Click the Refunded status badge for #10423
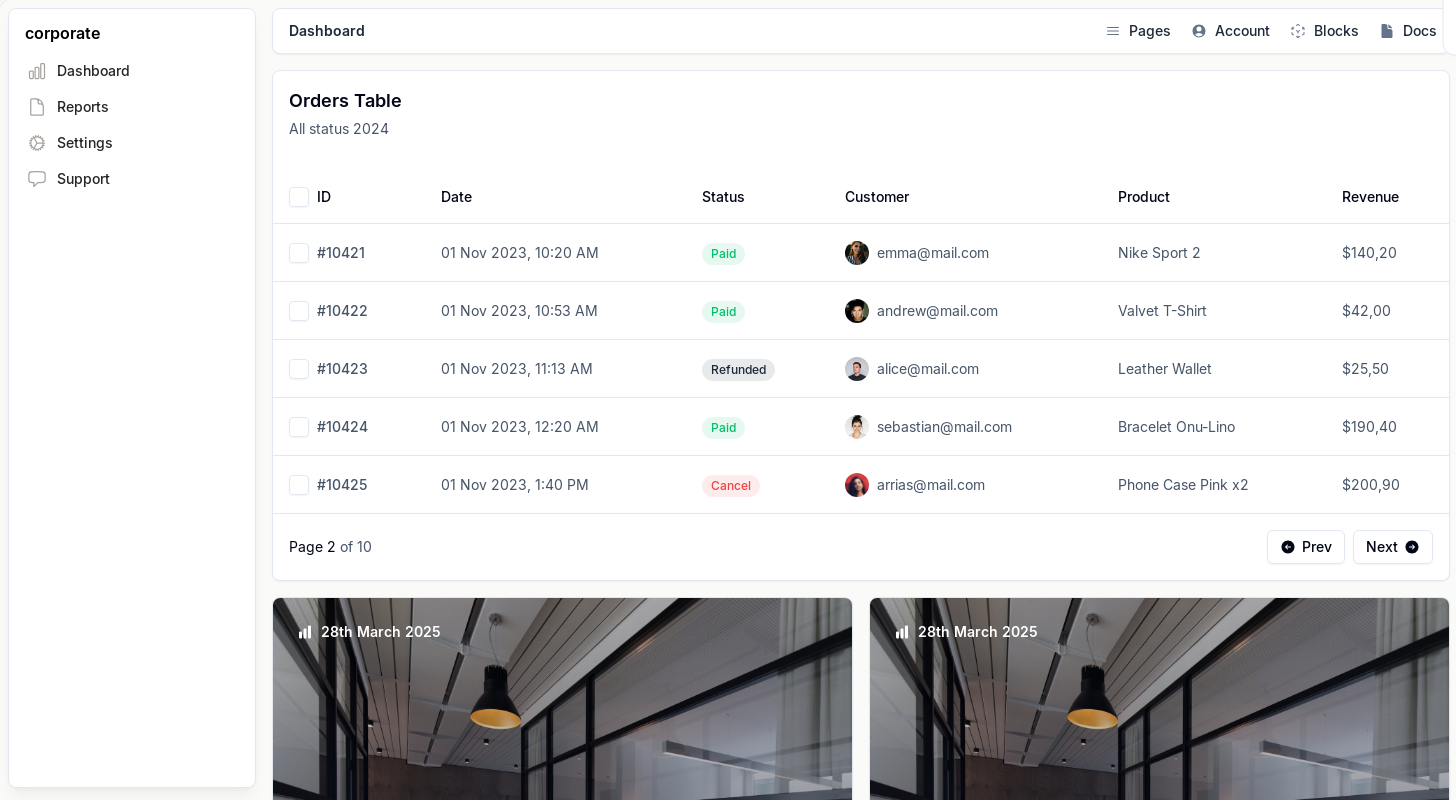Screen dimensions: 1456x800 pos(738,370)
